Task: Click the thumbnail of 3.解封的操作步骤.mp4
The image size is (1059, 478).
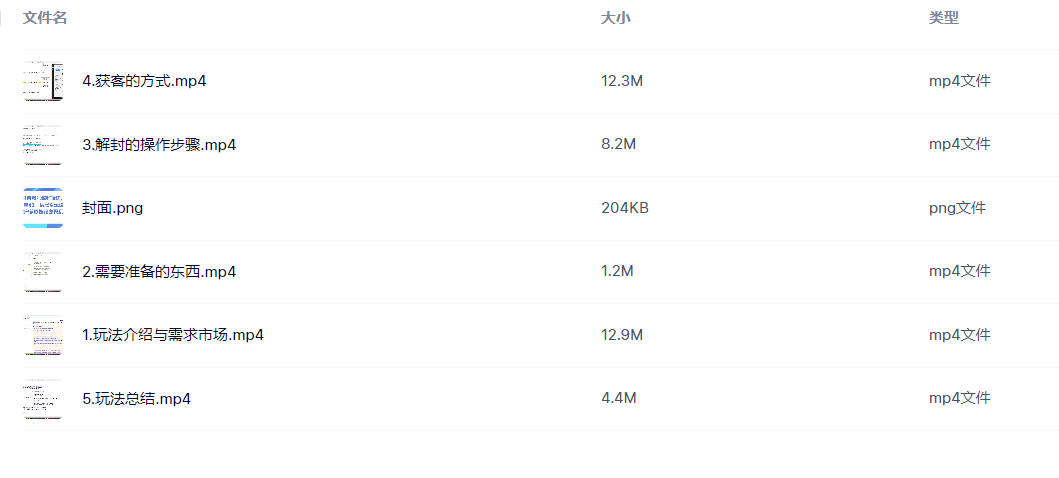Action: (43, 145)
